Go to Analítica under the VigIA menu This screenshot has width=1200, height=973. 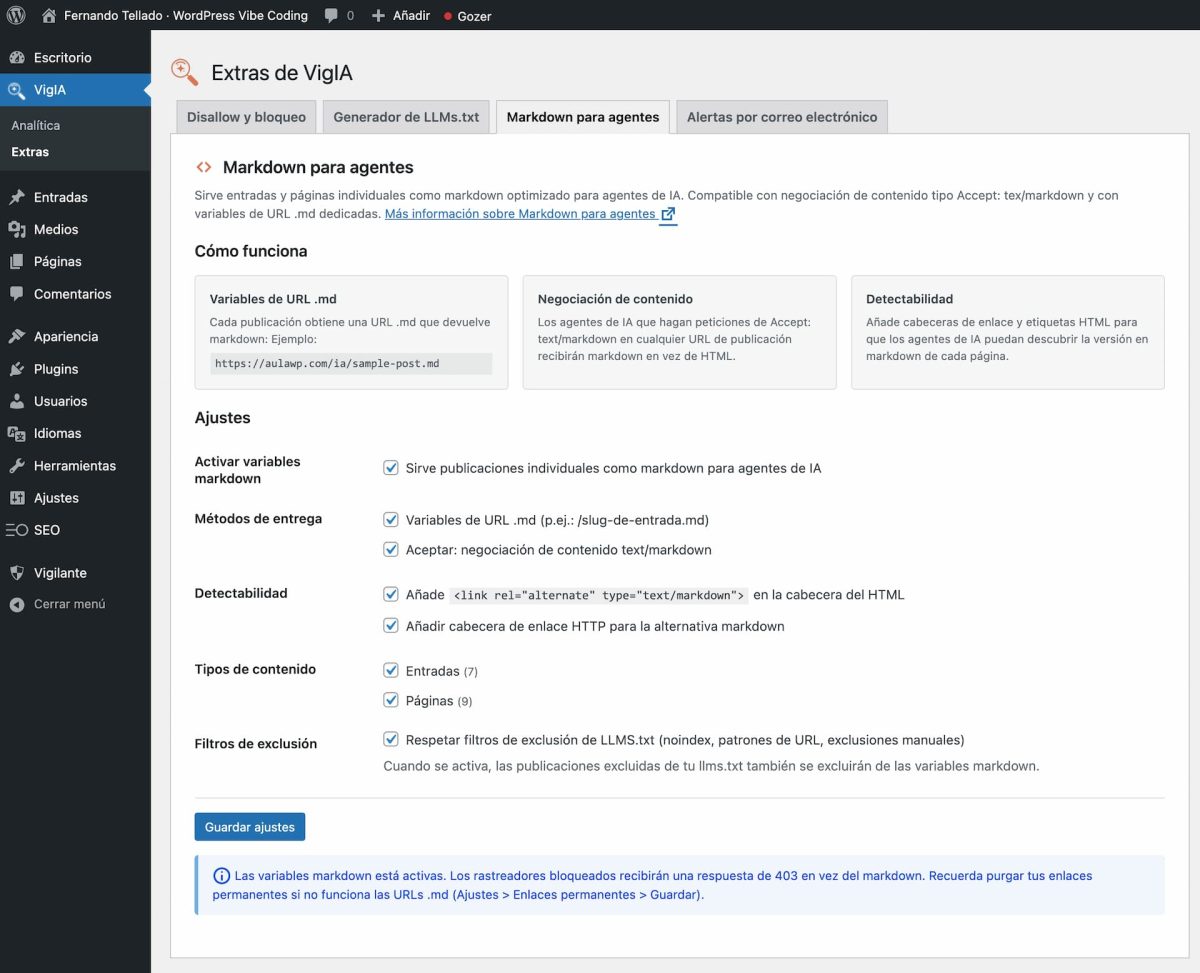coord(35,125)
